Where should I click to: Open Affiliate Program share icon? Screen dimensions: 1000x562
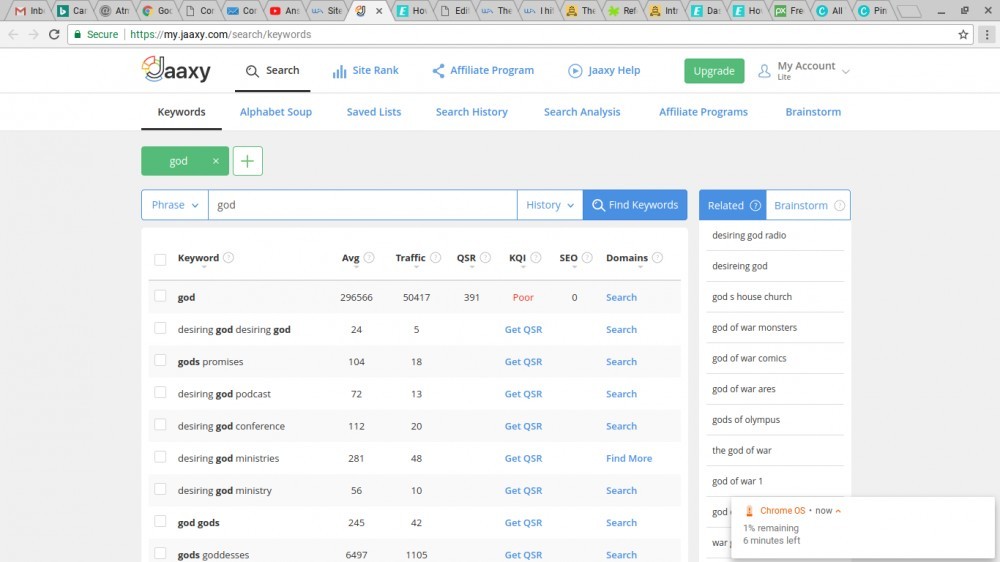pos(438,71)
